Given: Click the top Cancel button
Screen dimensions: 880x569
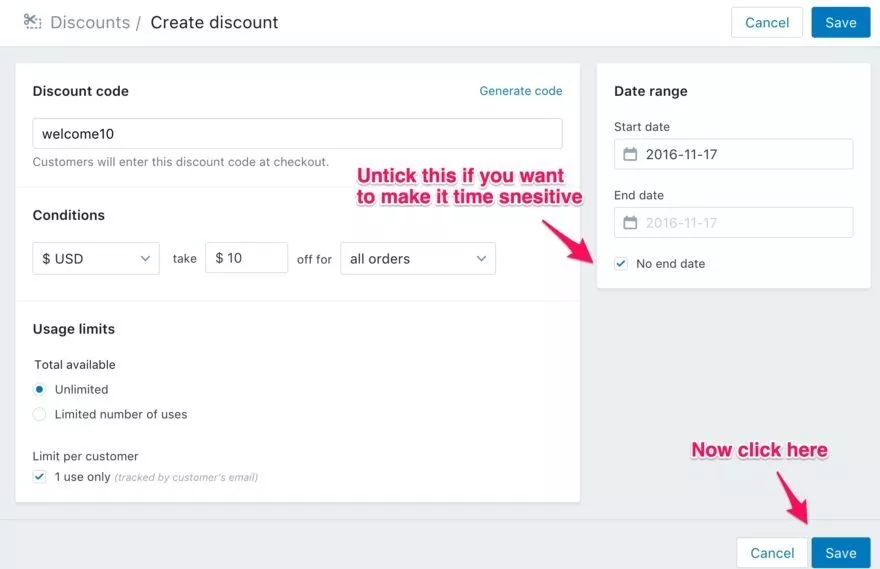Looking at the screenshot, I should (x=767, y=22).
